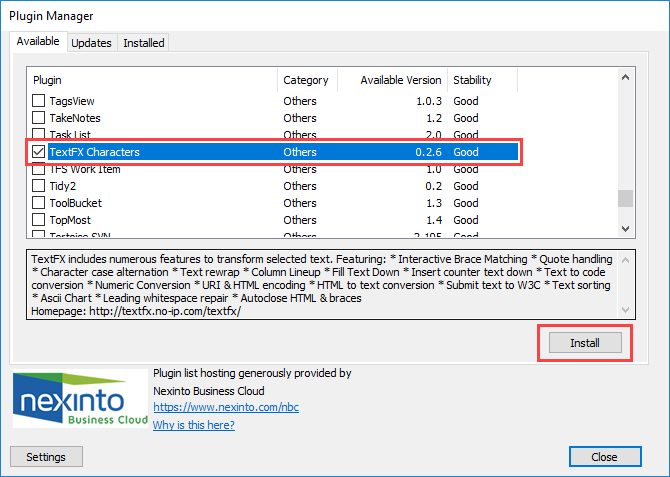Image resolution: width=670 pixels, height=477 pixels.
Task: Click 'Good' stability in TakeNotes row
Action: (x=466, y=118)
